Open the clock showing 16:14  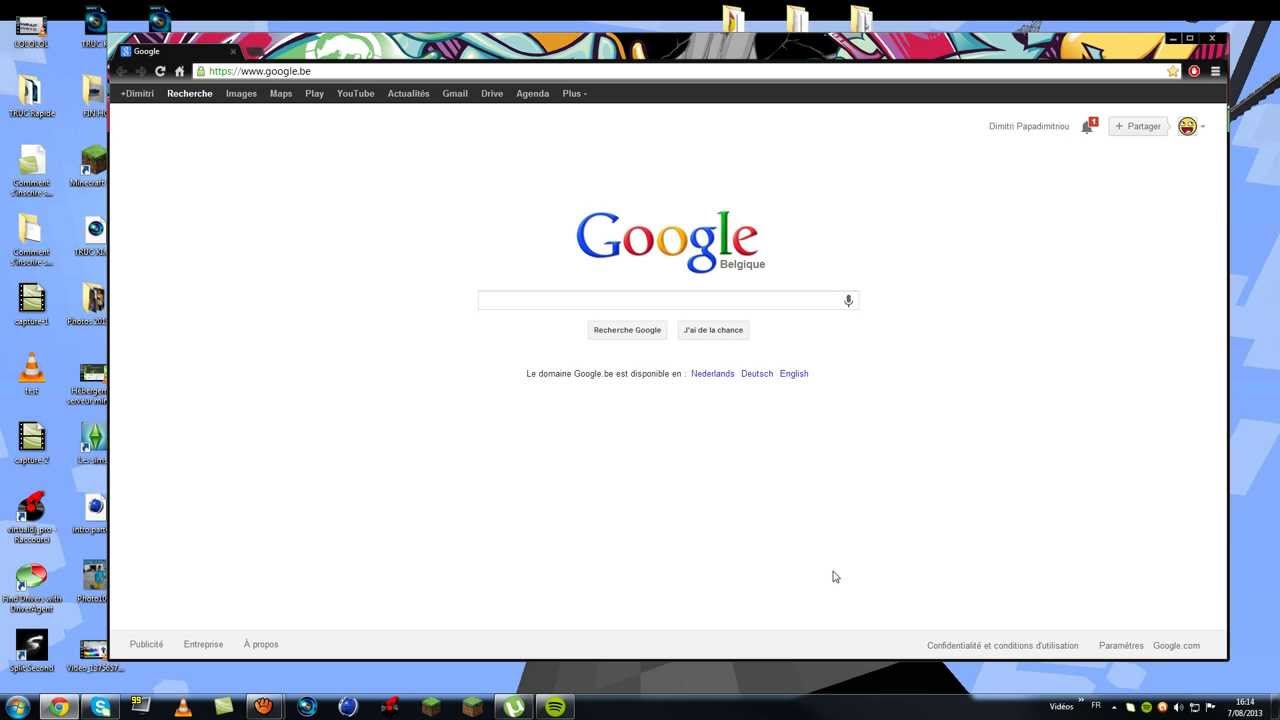(x=1245, y=707)
